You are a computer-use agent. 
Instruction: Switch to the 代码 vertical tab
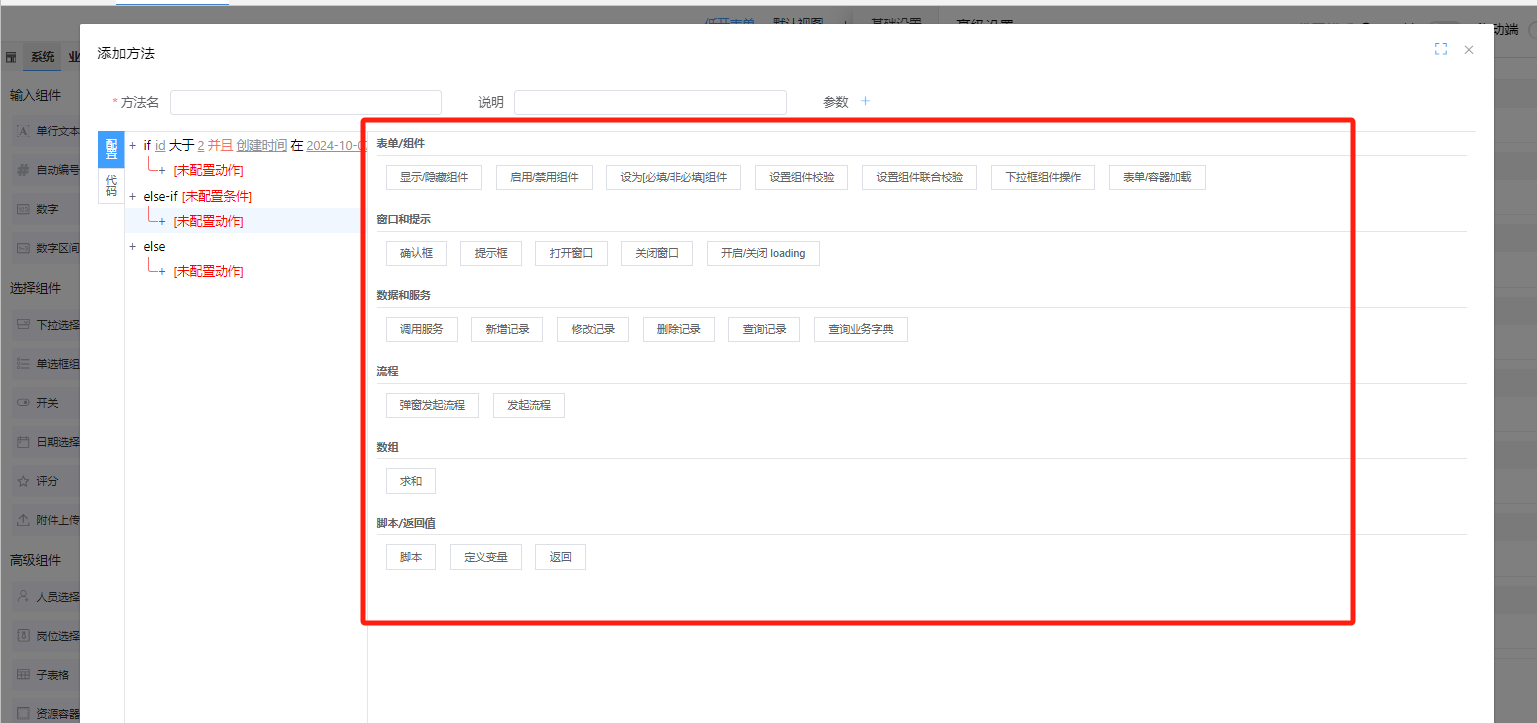click(x=111, y=185)
